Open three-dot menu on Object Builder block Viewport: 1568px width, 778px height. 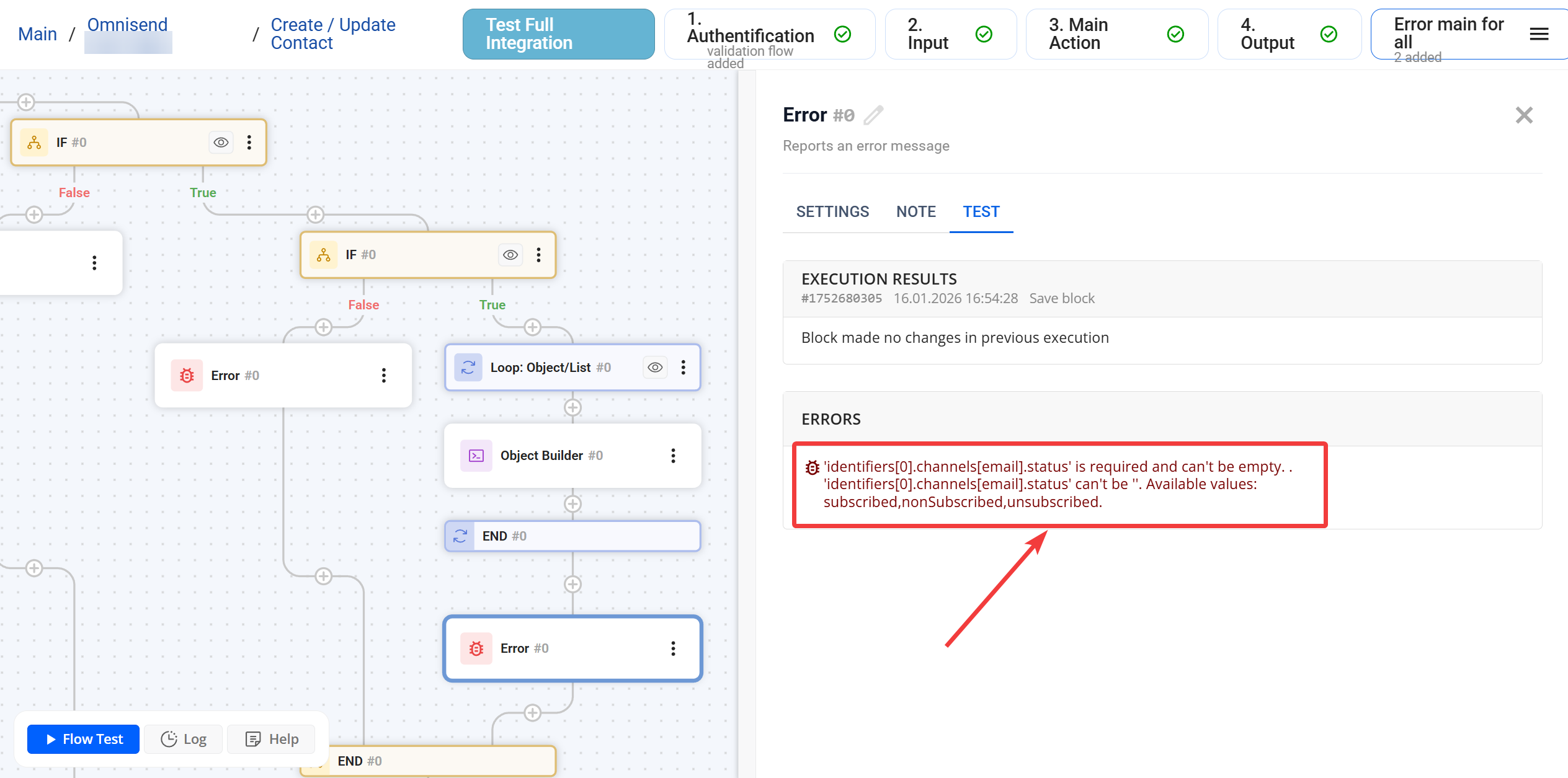pyautogui.click(x=673, y=456)
